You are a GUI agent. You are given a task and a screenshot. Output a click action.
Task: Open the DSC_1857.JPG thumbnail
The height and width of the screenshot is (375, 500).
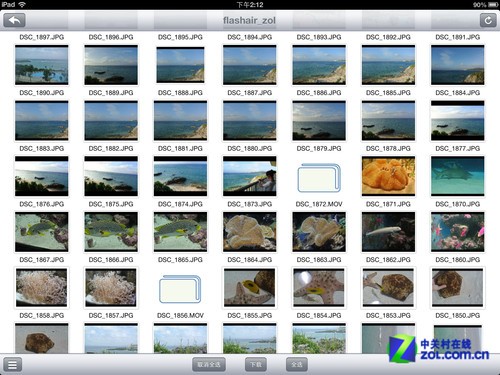[x=111, y=338]
